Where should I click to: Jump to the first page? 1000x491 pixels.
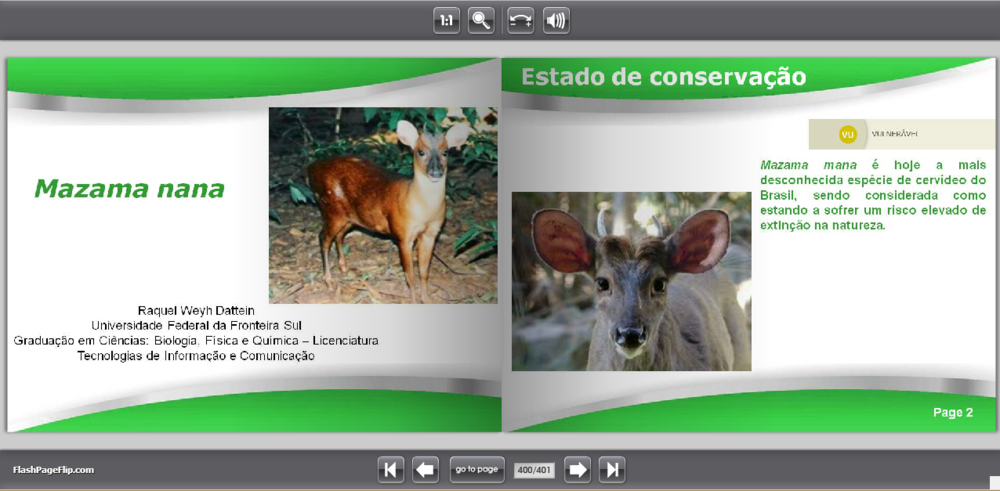[x=391, y=469]
